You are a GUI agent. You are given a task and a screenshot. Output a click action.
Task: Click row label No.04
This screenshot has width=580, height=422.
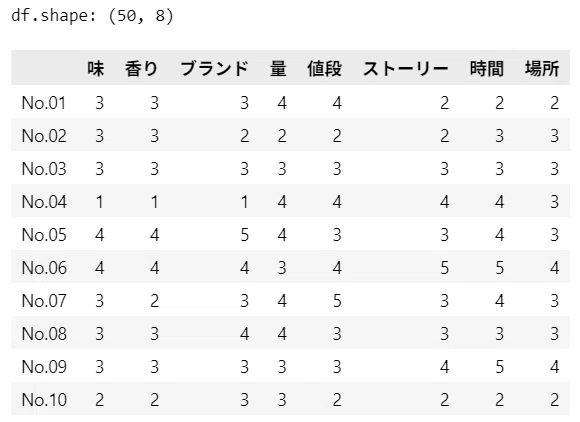[44, 202]
